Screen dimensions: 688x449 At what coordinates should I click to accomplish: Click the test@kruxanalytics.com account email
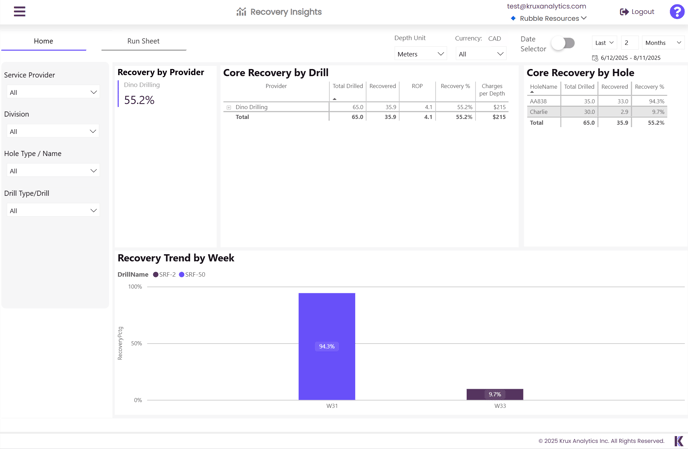[546, 6]
